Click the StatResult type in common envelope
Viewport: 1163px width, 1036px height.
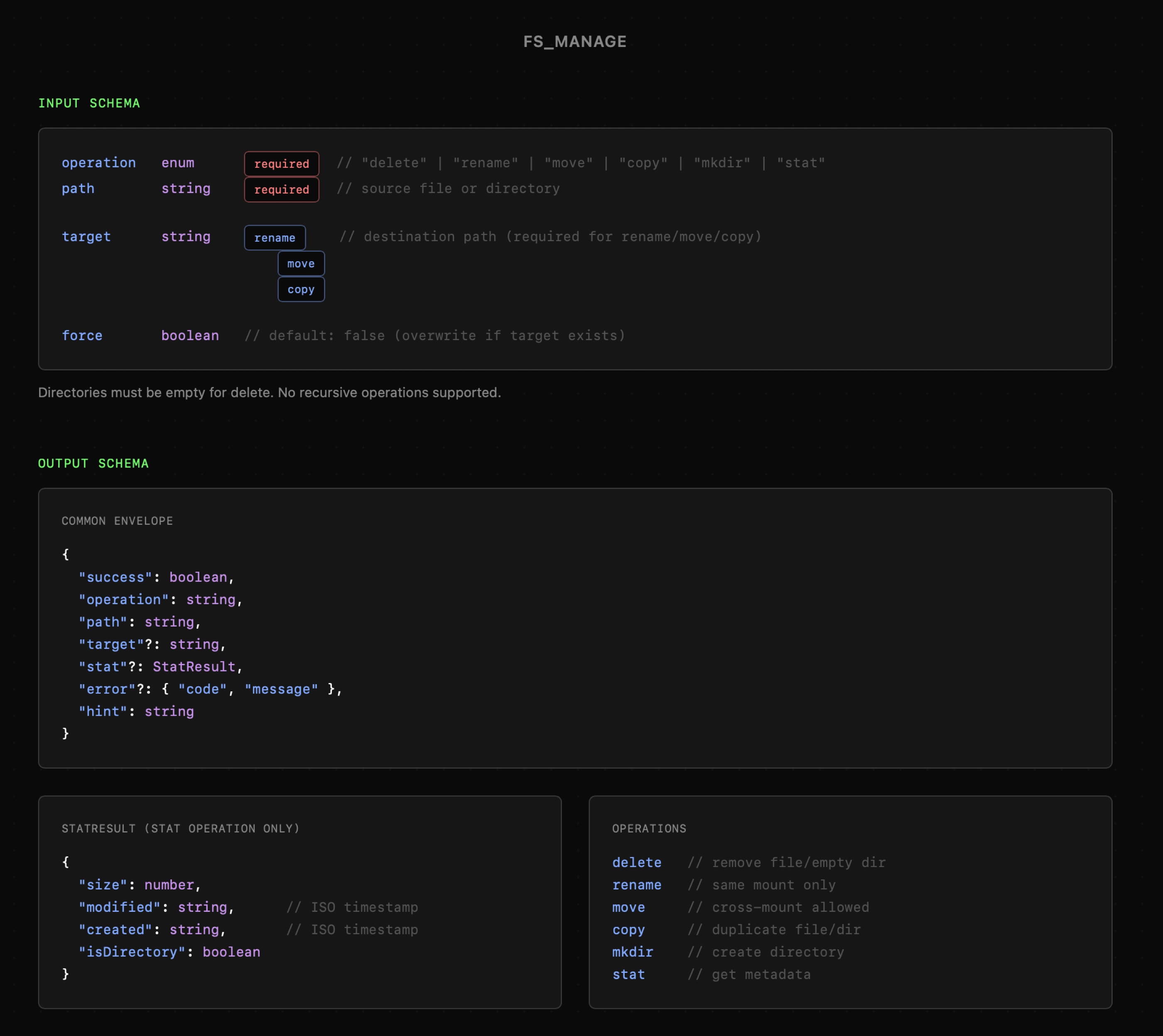(194, 666)
